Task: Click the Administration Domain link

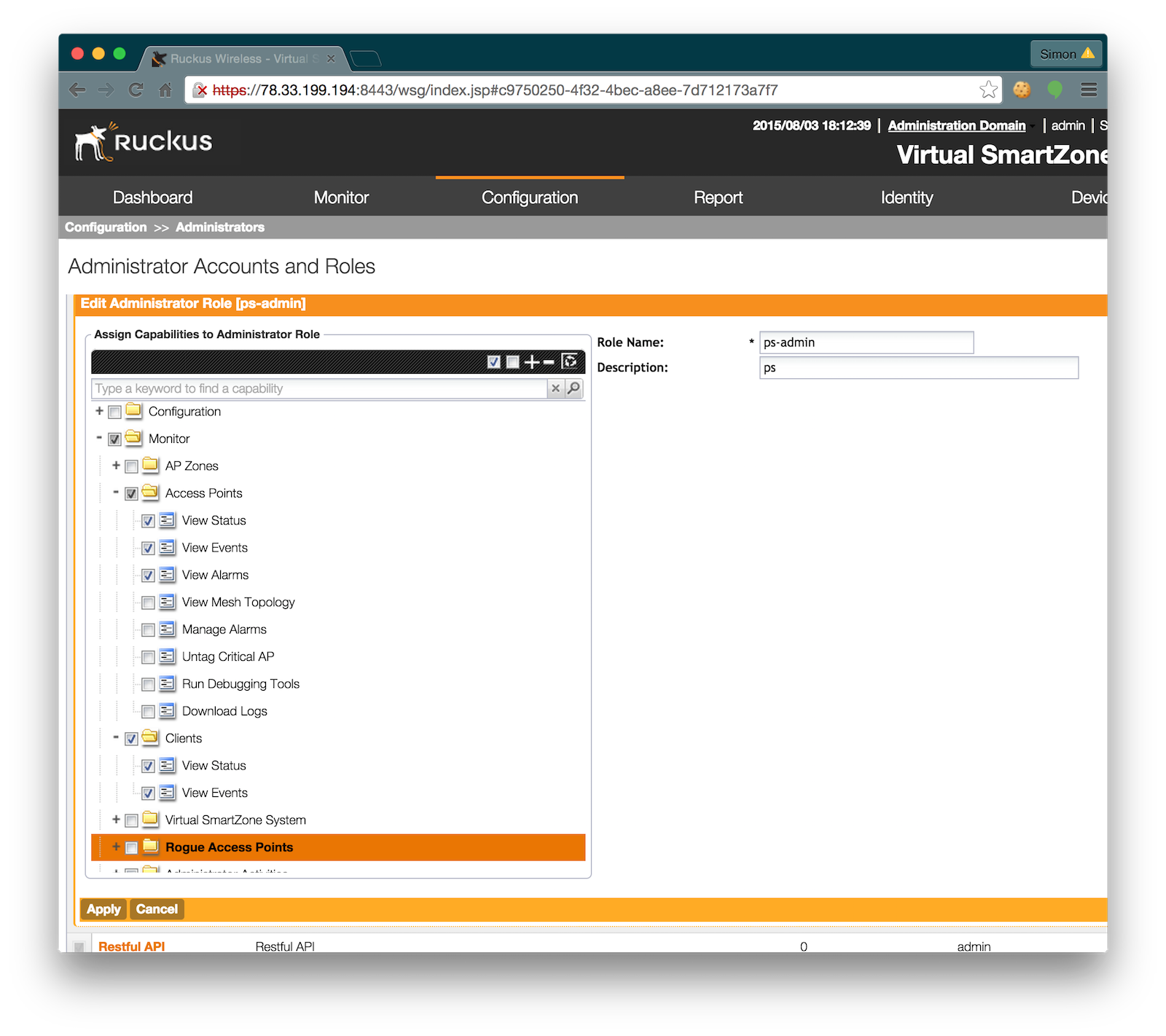Action: 956,125
